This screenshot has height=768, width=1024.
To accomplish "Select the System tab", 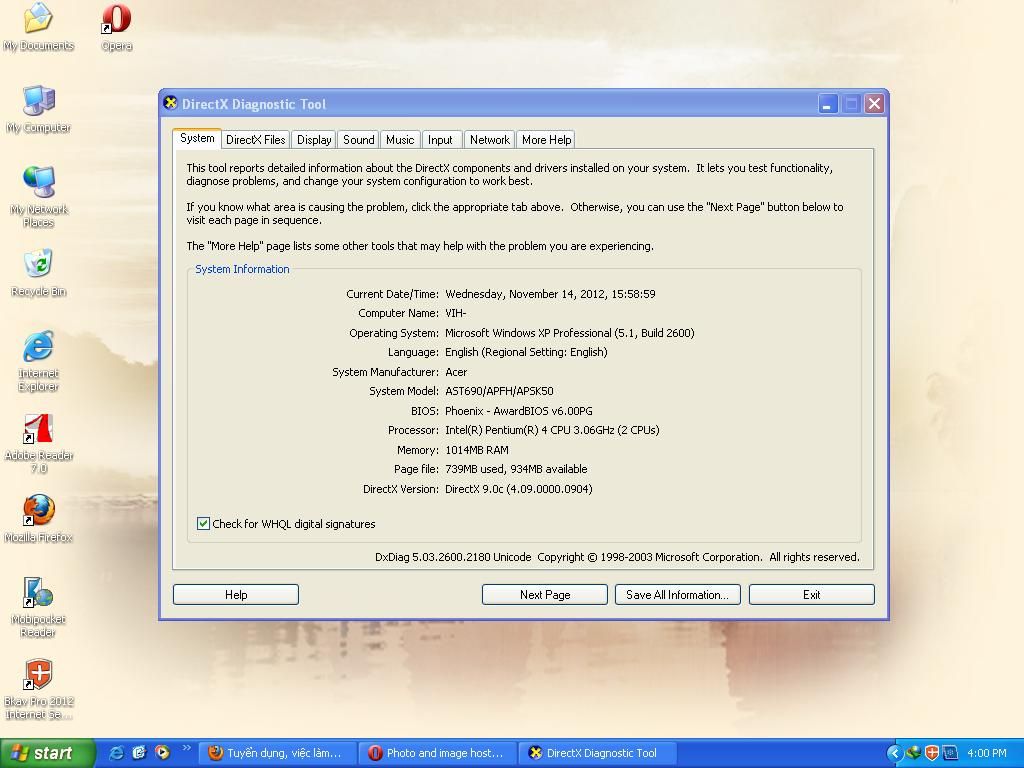I will coord(197,138).
